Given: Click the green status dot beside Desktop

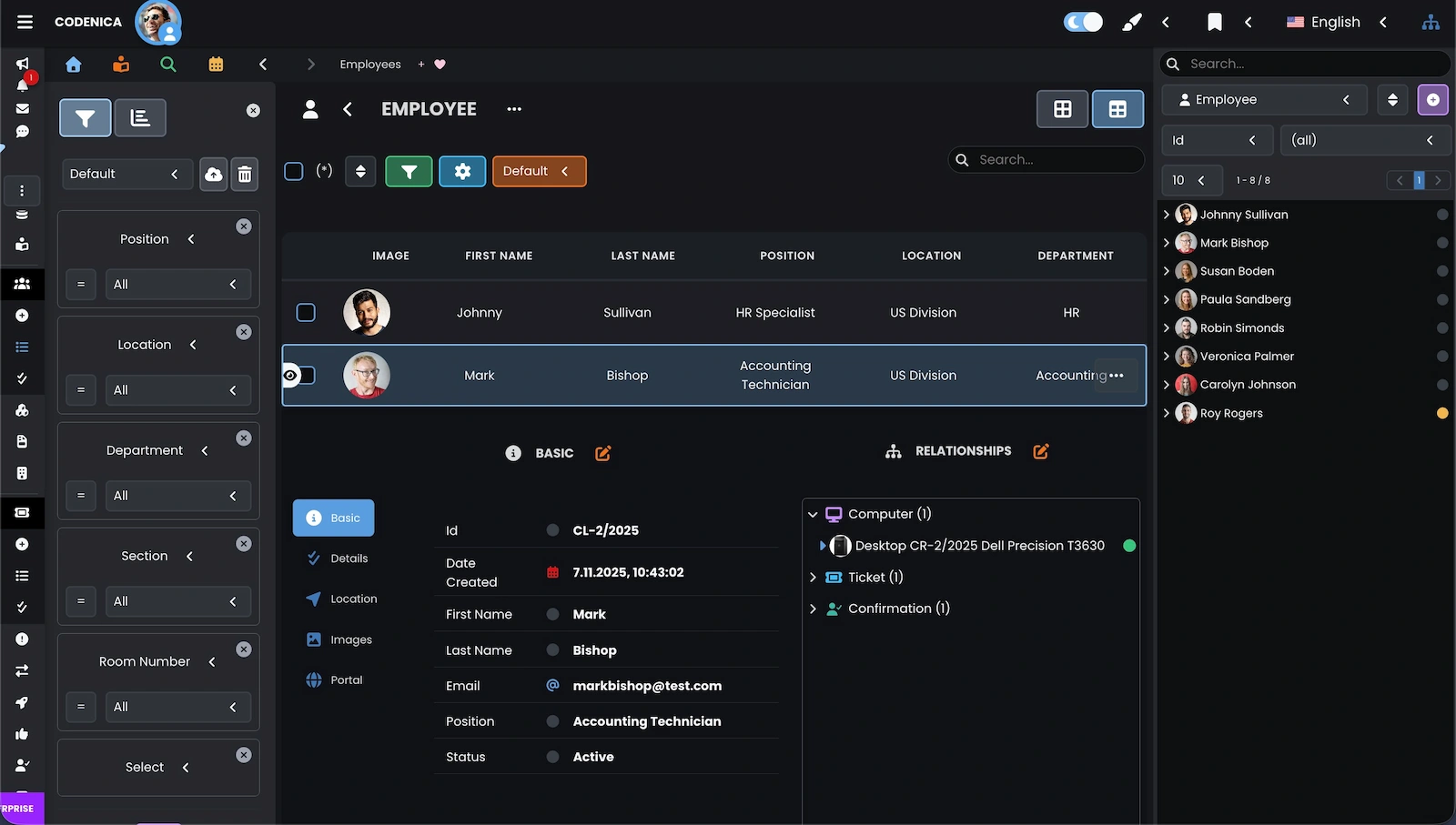Looking at the screenshot, I should pos(1129,546).
